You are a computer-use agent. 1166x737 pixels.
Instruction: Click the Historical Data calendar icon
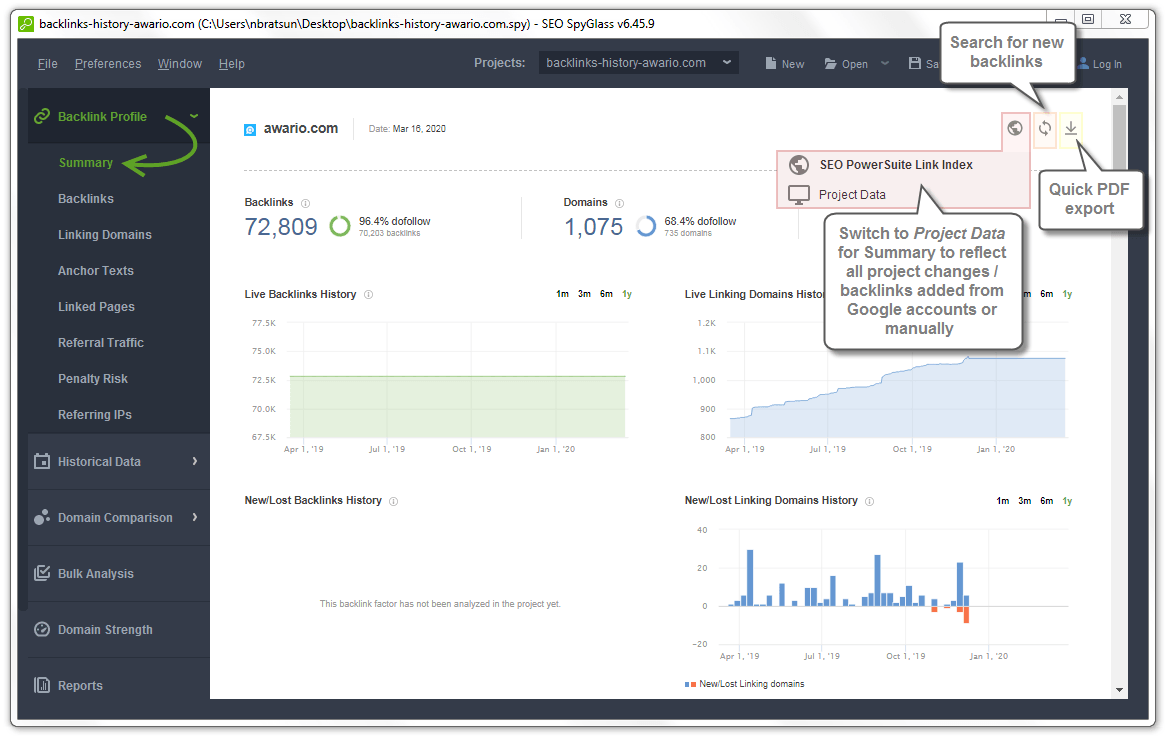pos(42,462)
